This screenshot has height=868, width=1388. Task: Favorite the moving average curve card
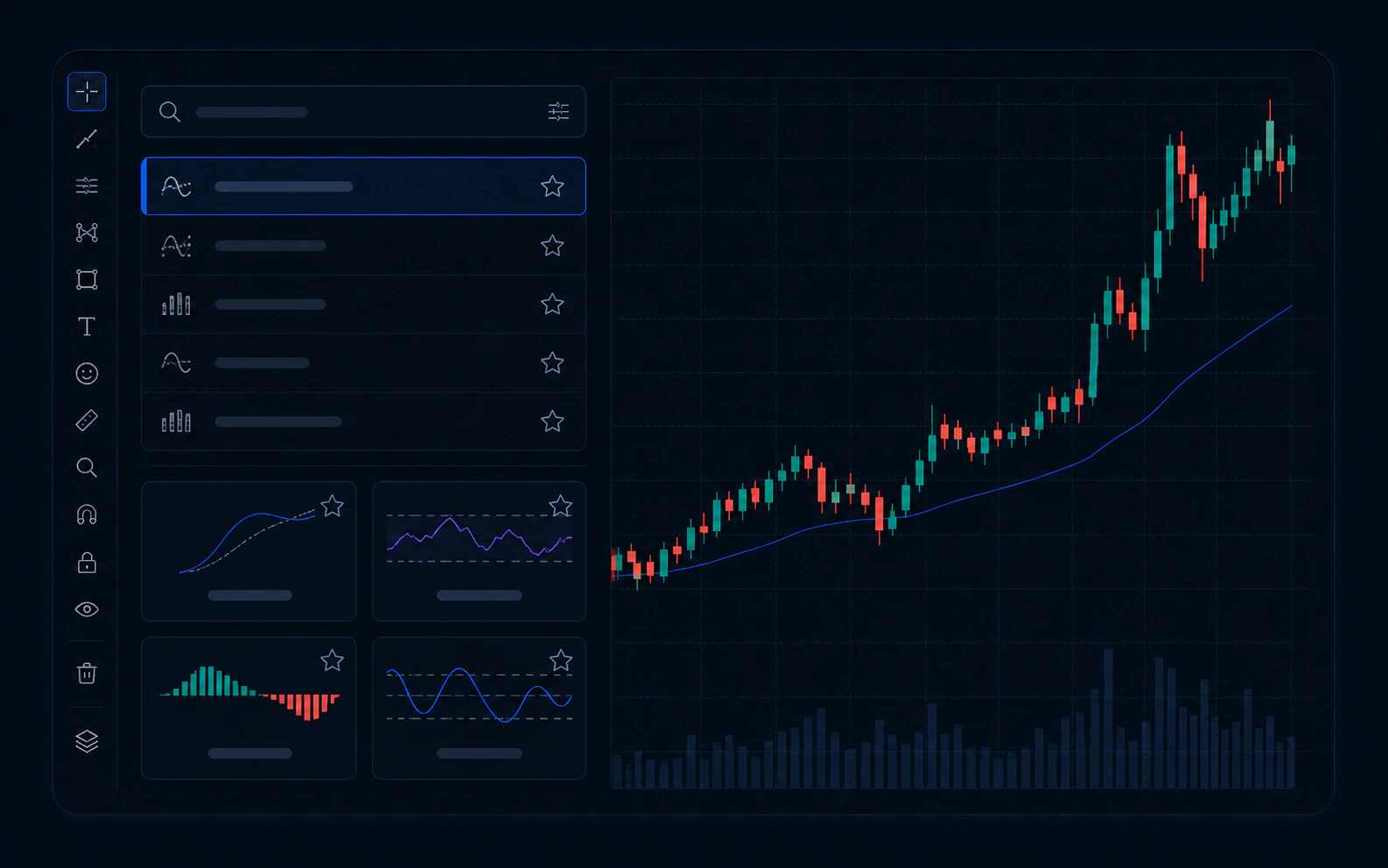[332, 506]
